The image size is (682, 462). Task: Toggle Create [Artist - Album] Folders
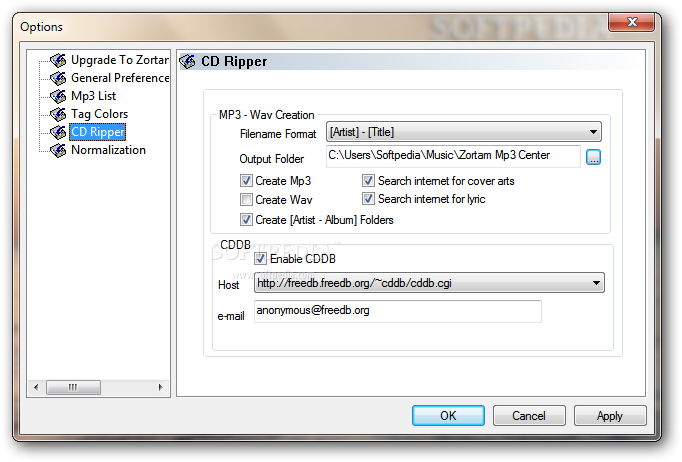(x=246, y=220)
